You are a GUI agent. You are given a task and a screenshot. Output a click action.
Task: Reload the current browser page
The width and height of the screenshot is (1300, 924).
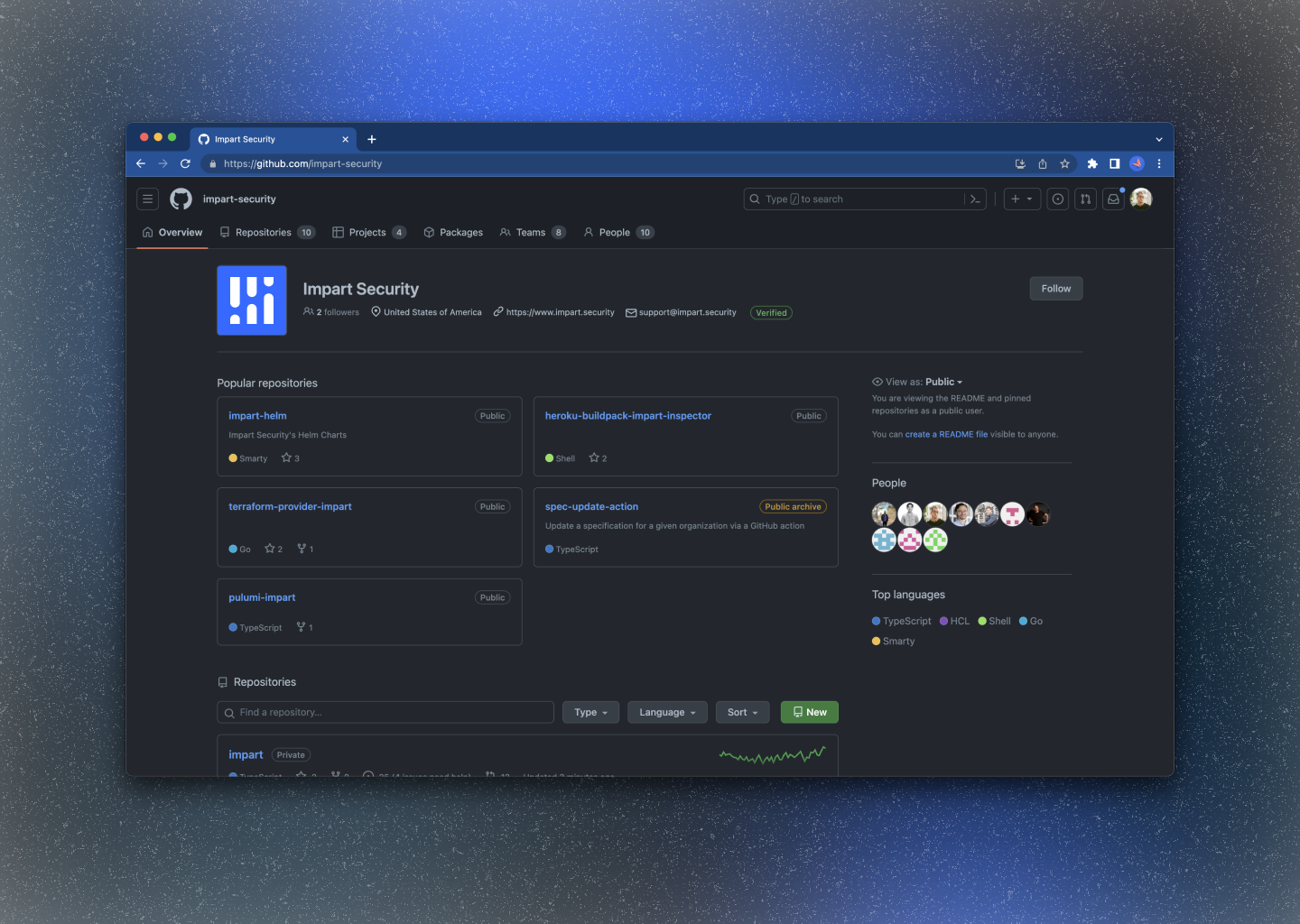pos(185,164)
